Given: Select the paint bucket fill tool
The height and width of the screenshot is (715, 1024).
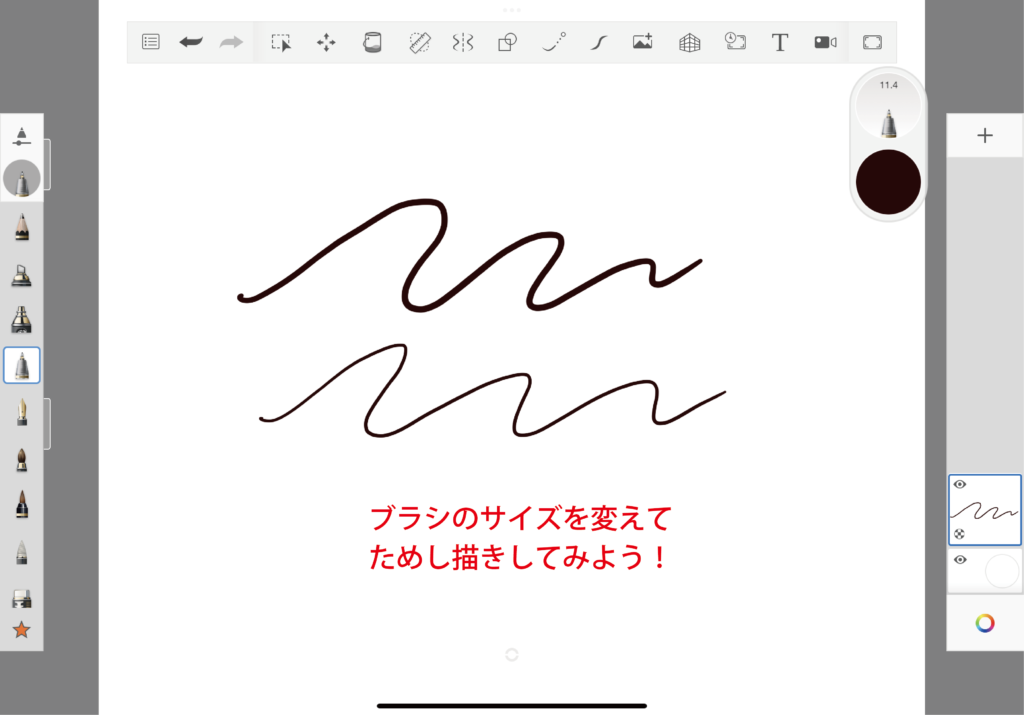Looking at the screenshot, I should 372,42.
